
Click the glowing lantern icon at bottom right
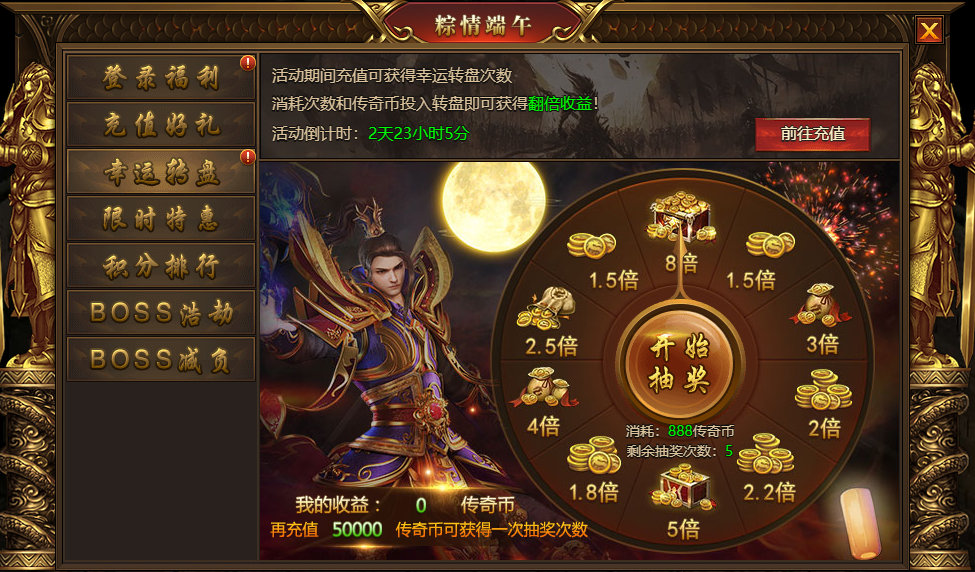(x=861, y=523)
